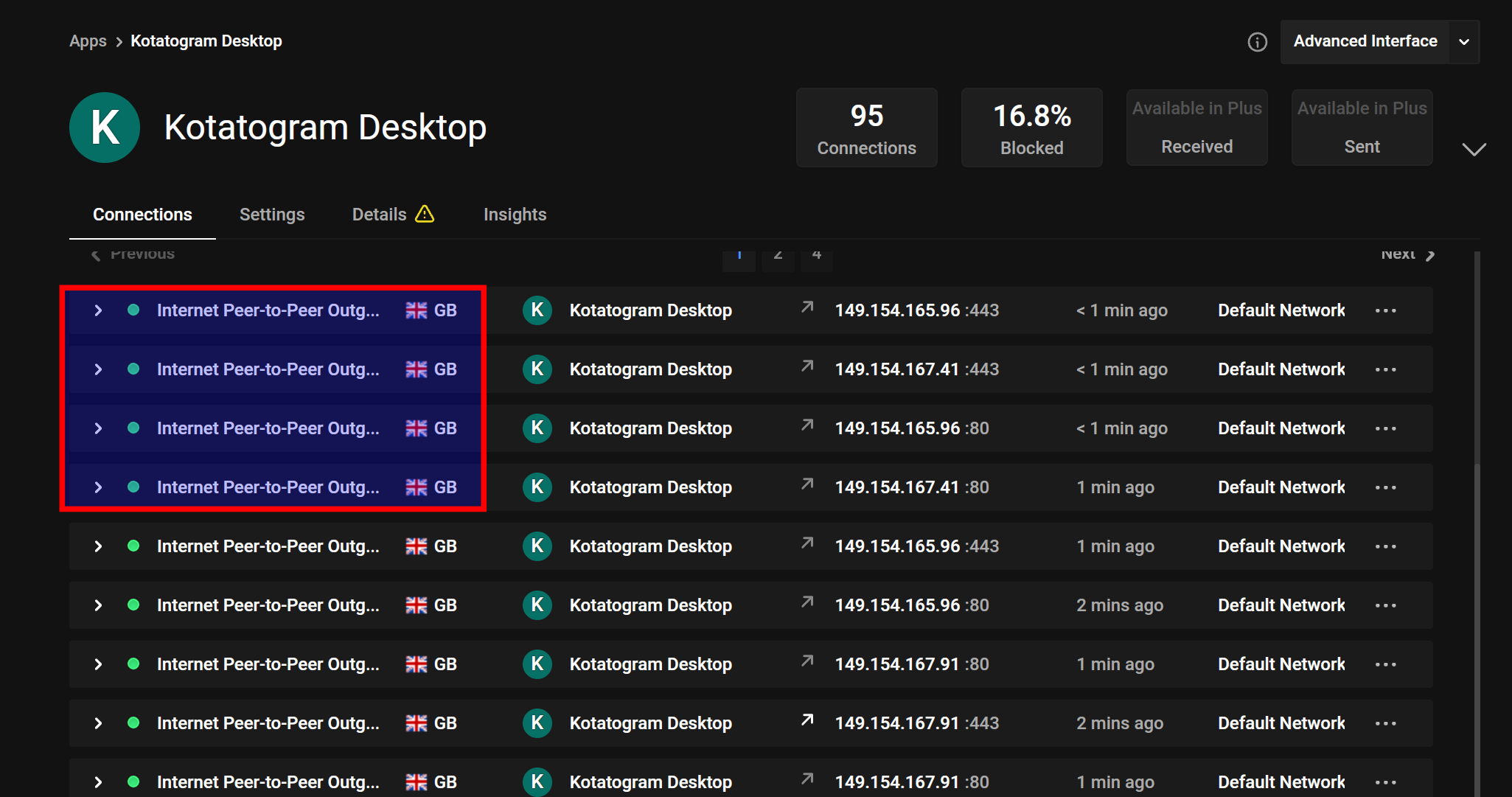Click outgoing arrow icon for 149.154.167.91 :443 row

click(807, 720)
